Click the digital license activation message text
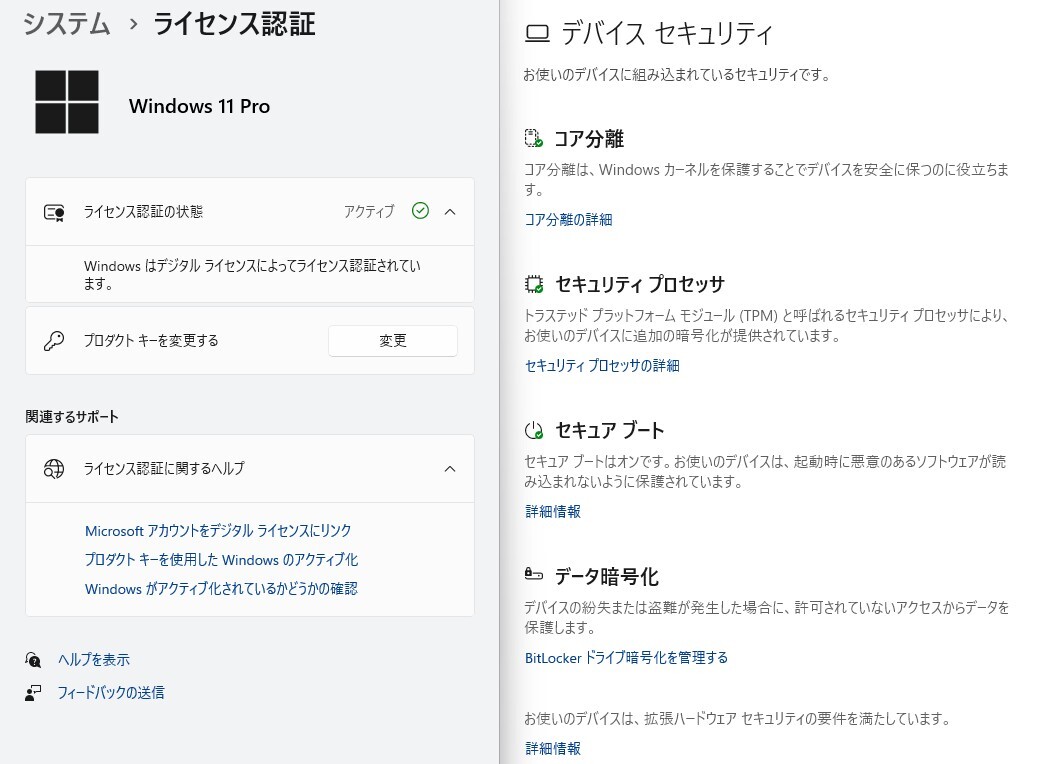Viewport: 1048px width, 764px height. 253,275
